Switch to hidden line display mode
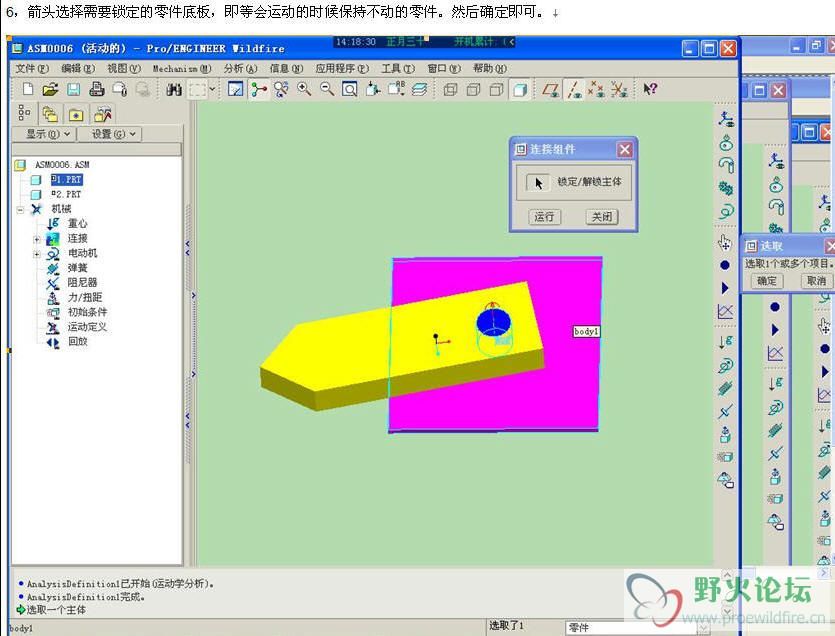Screen dimensions: 835x636 pyautogui.click(x=473, y=89)
